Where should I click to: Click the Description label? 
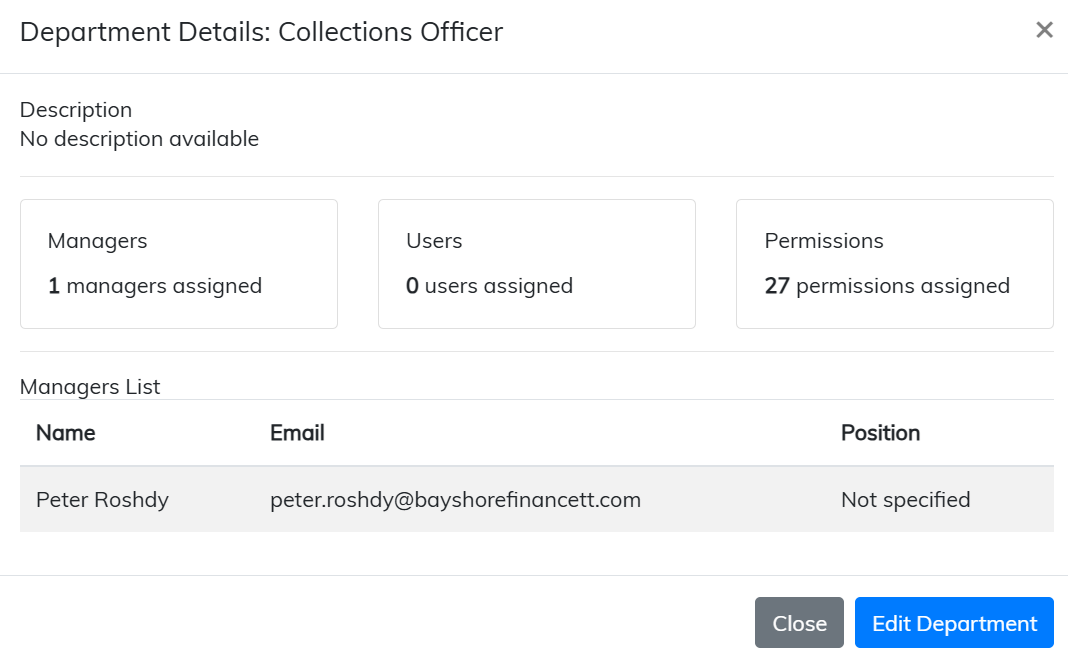point(76,110)
